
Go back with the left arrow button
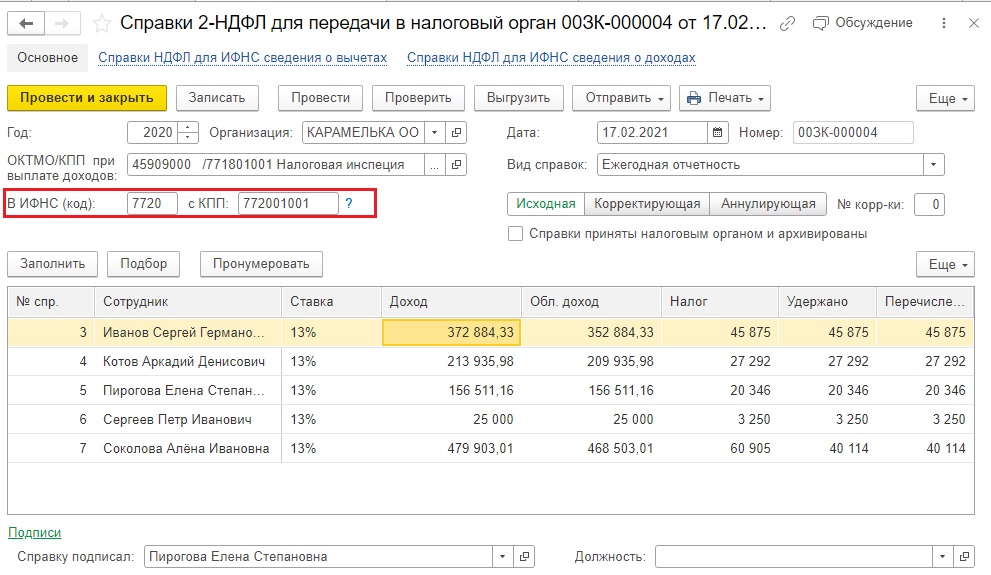(26, 24)
